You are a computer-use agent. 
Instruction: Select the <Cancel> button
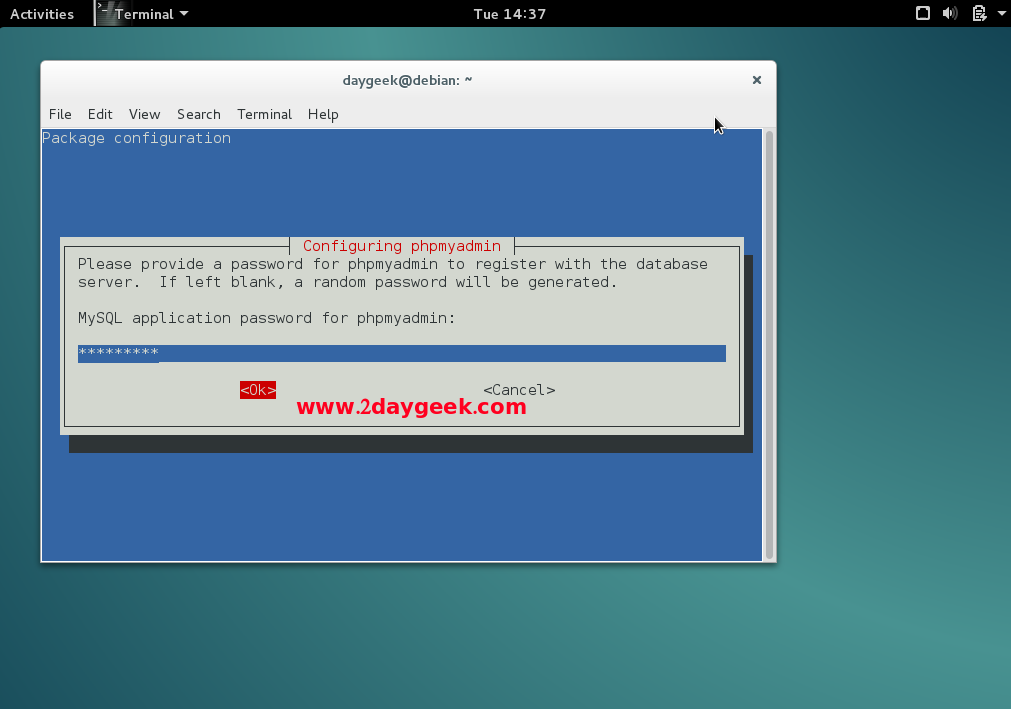[x=519, y=390]
